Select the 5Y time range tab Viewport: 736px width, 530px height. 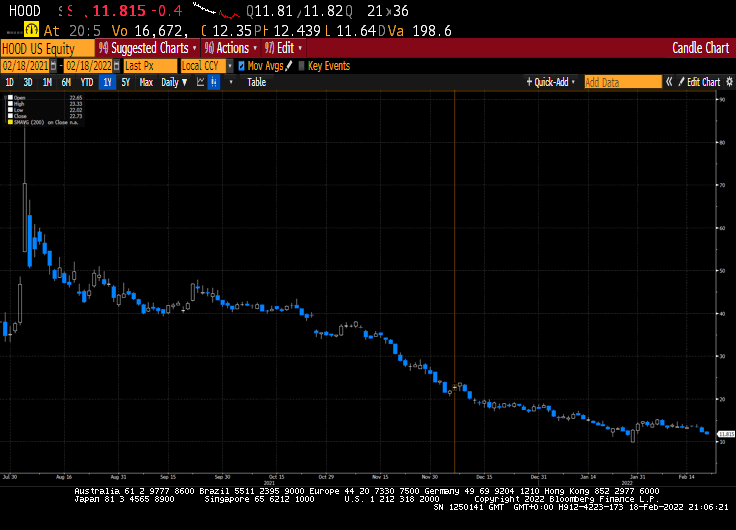click(x=125, y=82)
